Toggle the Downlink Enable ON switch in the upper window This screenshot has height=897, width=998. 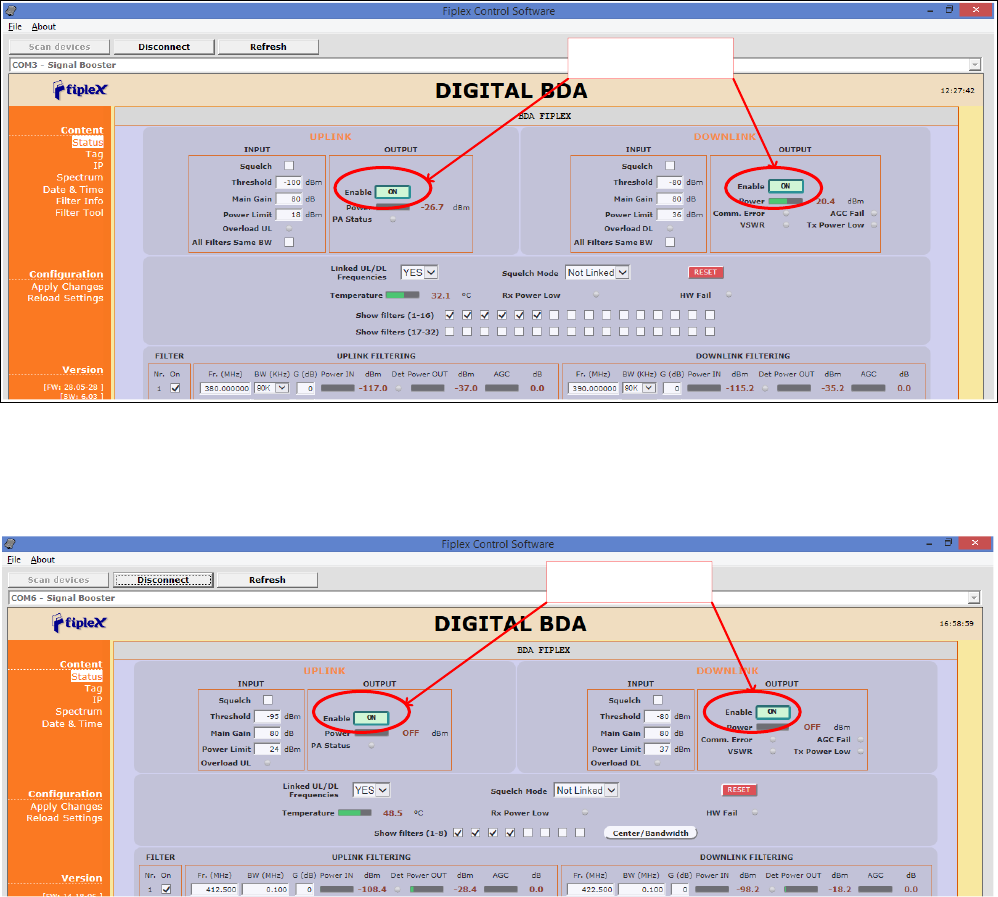[x=785, y=186]
